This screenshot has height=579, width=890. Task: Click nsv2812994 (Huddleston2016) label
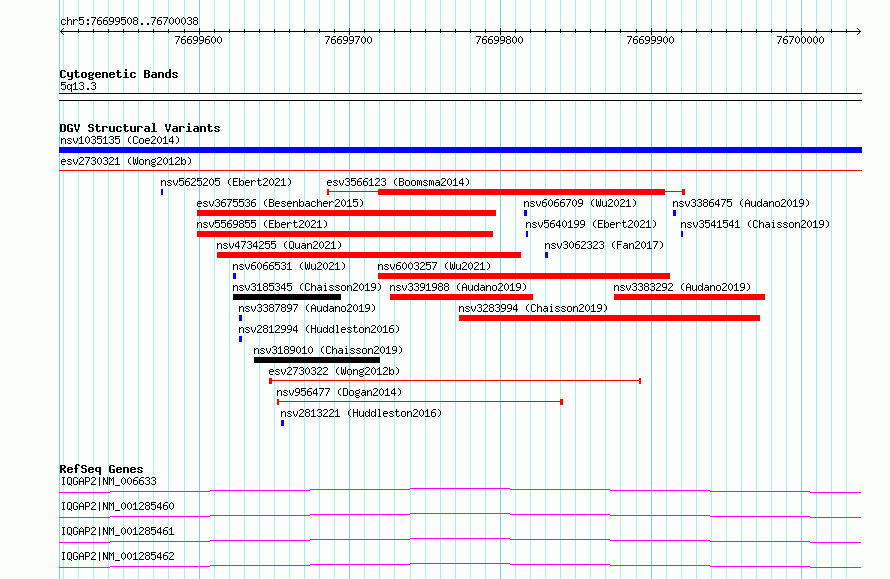319,329
